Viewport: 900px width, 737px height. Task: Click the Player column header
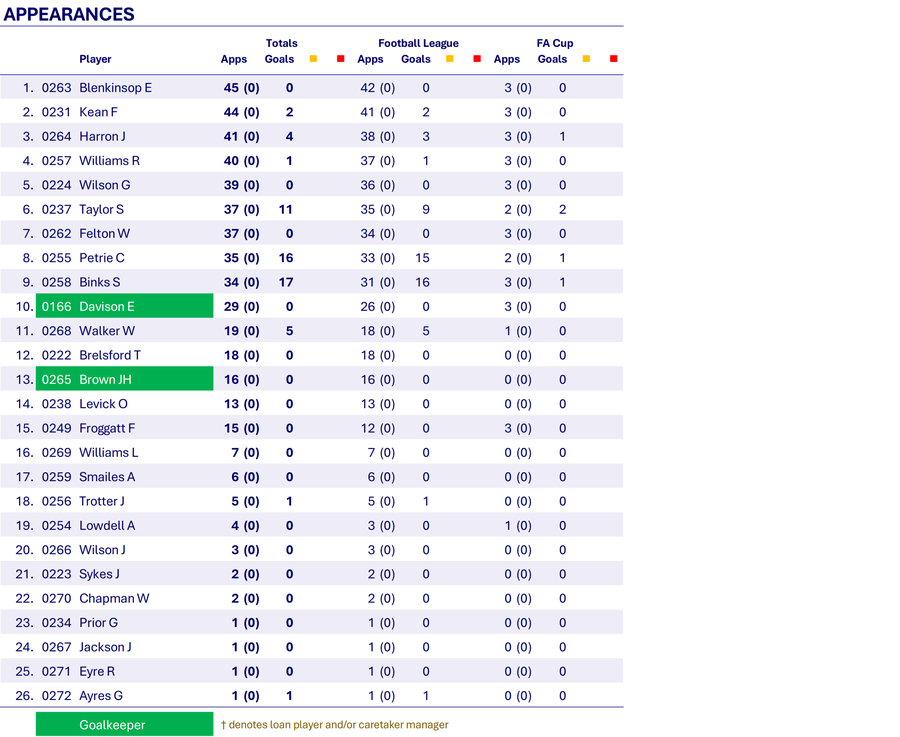[95, 59]
